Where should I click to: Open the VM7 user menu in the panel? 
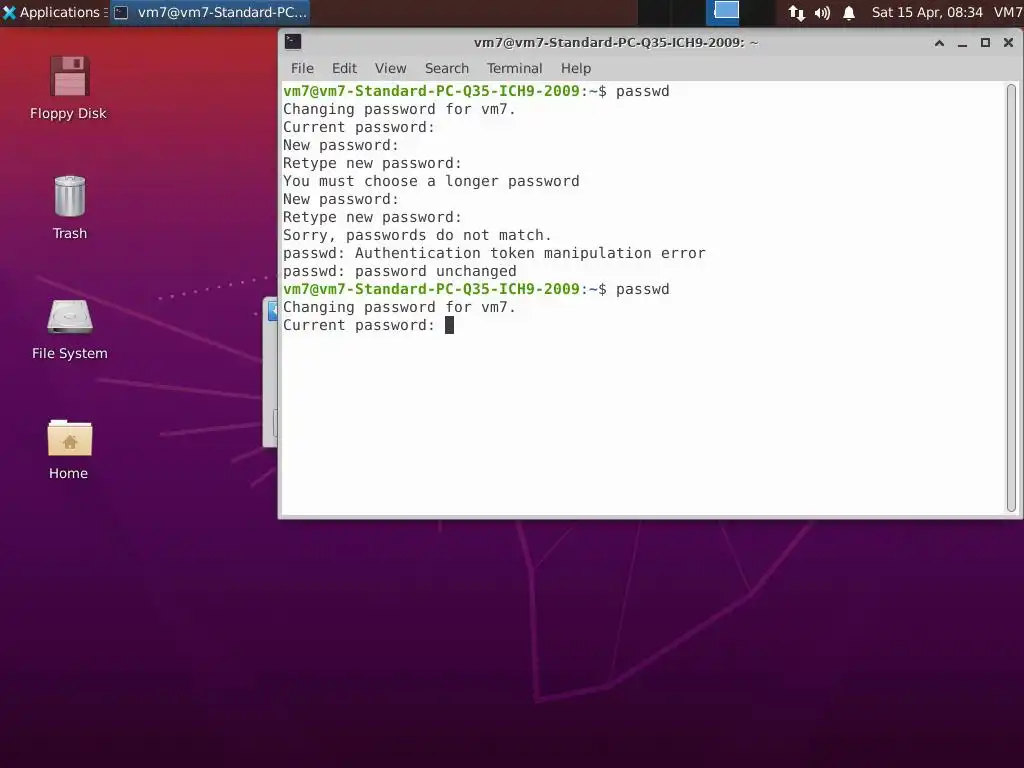tap(1008, 12)
